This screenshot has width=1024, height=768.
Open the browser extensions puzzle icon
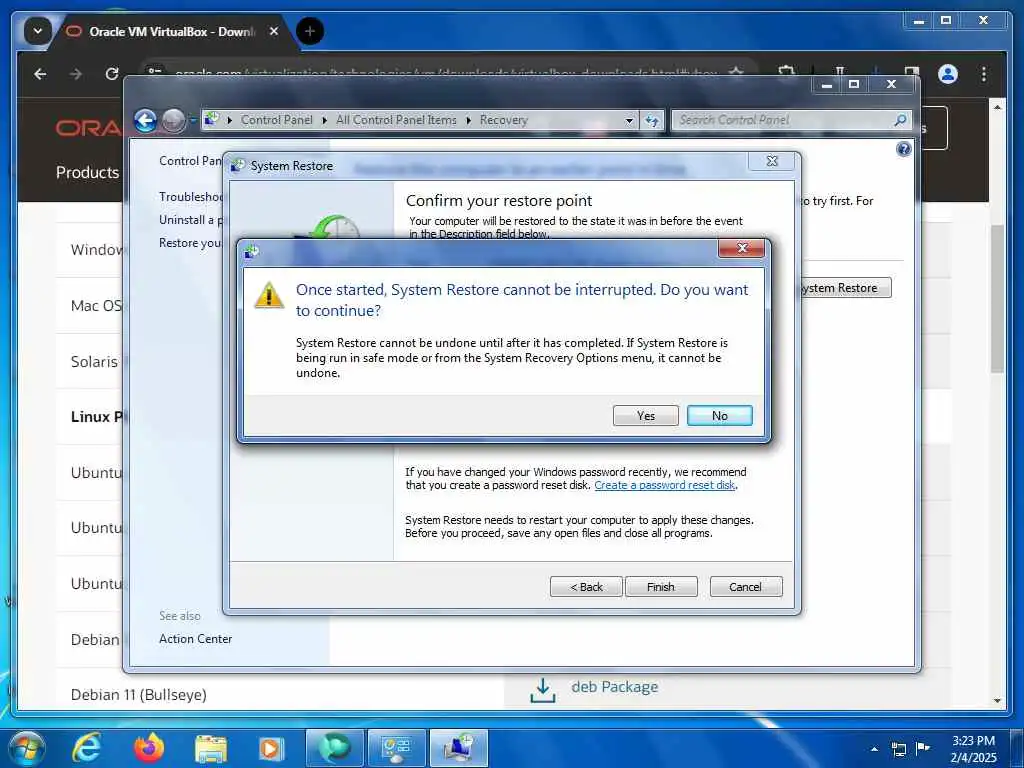coord(786,72)
